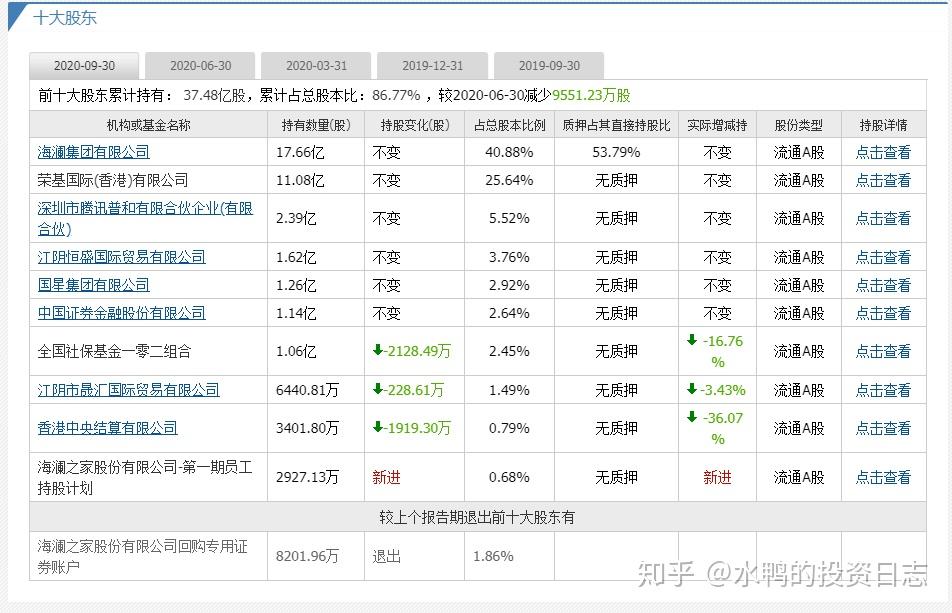The height and width of the screenshot is (613, 952).
Task: Click the -16.76% reduction value
Action: (x=717, y=351)
